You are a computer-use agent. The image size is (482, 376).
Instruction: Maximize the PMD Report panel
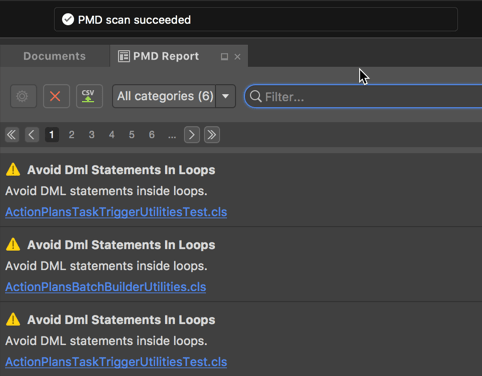point(224,57)
